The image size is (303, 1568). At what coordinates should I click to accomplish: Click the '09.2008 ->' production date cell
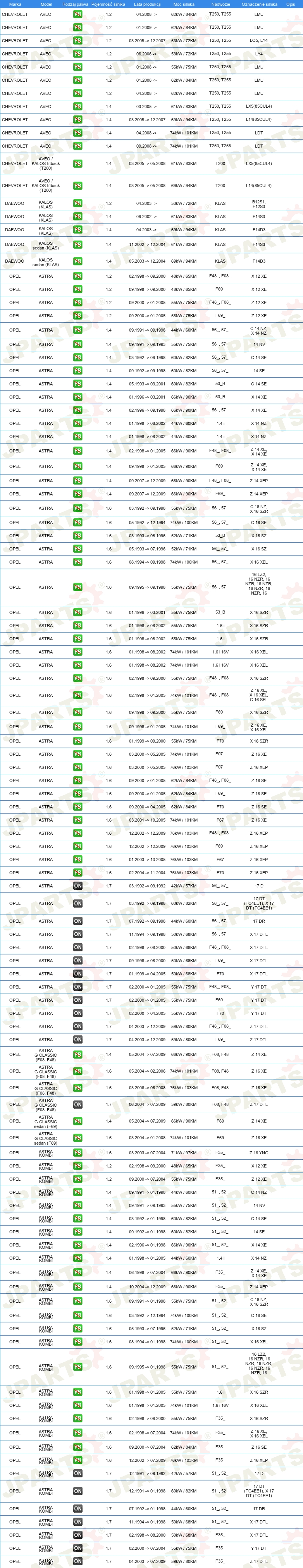click(x=146, y=146)
